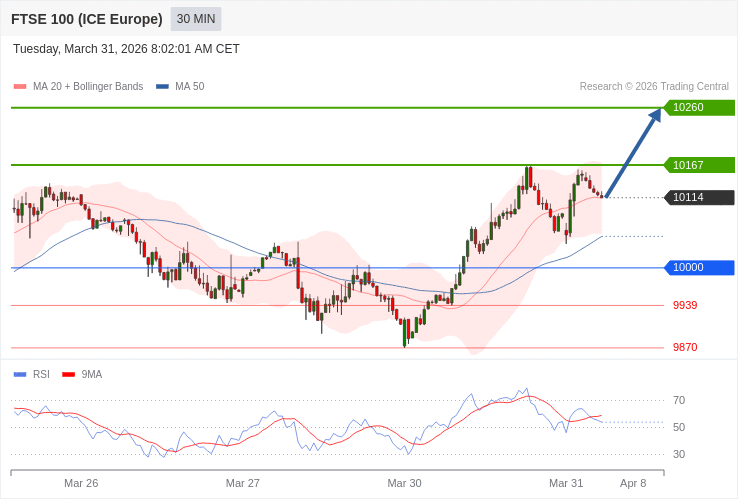Click the 10167 resistance price tag
This screenshot has height=500, width=738.
699,165
